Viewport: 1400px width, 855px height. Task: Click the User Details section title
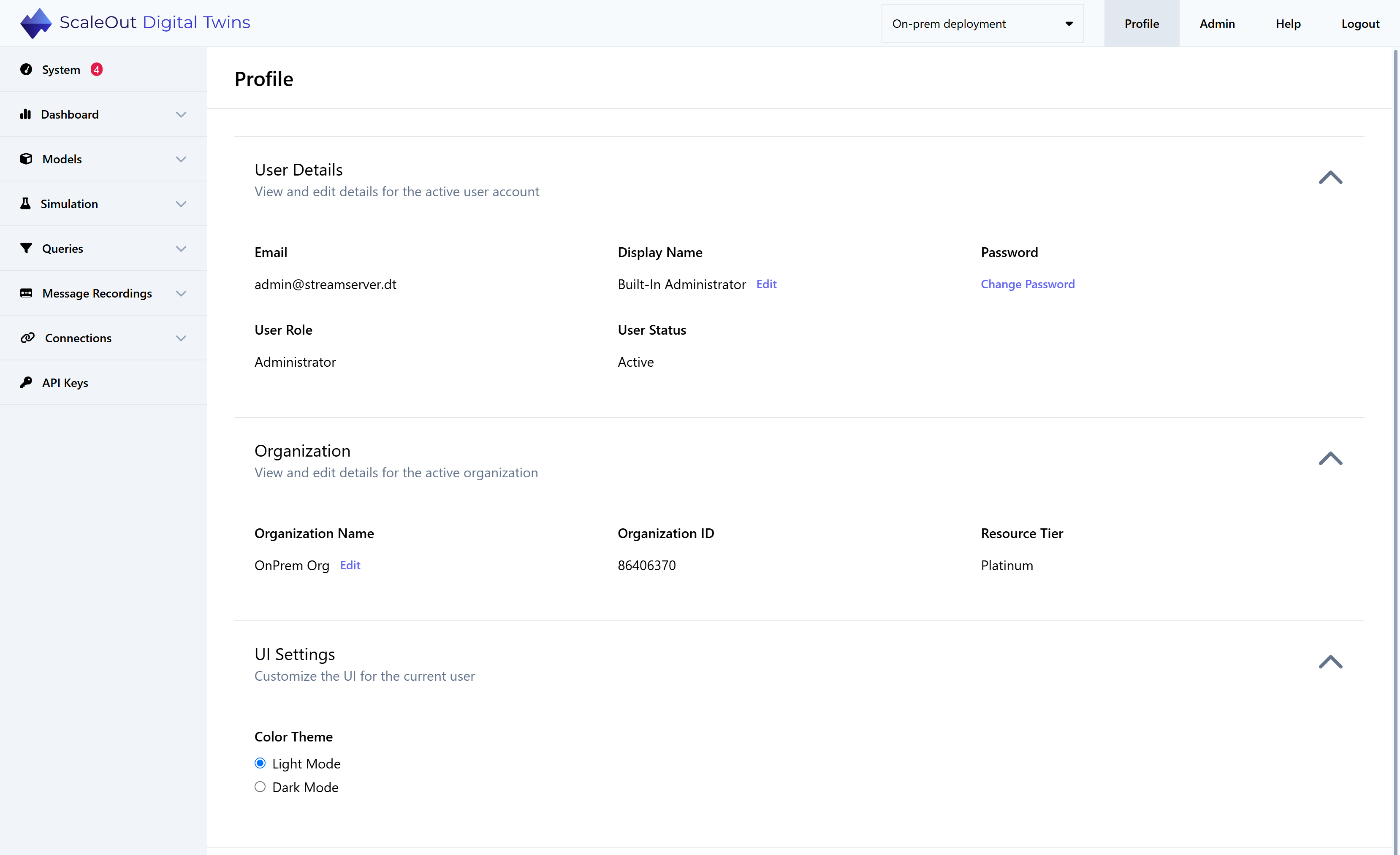pyautogui.click(x=298, y=169)
